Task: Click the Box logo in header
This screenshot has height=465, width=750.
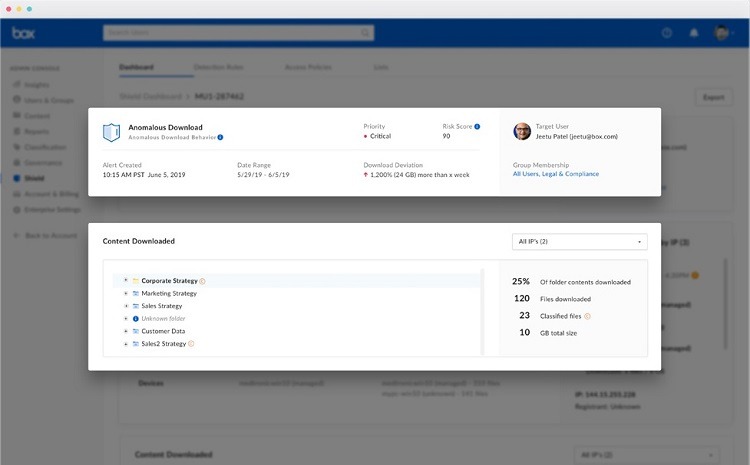Action: [x=23, y=33]
